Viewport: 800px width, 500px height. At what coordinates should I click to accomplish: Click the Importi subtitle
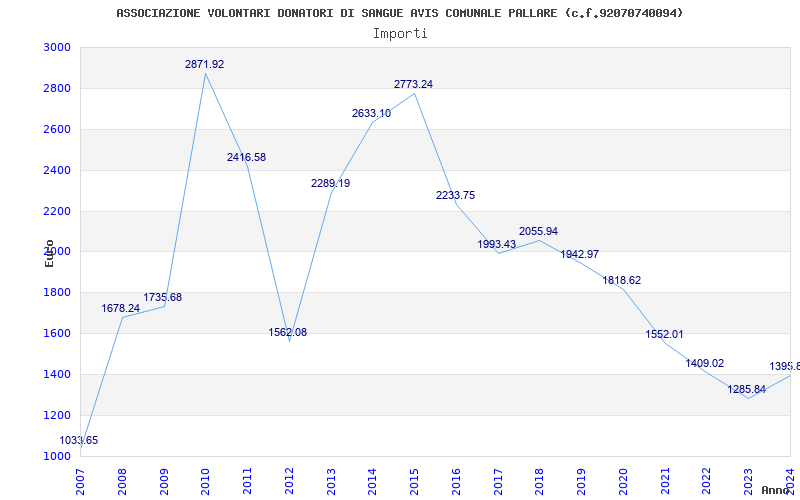pos(400,33)
